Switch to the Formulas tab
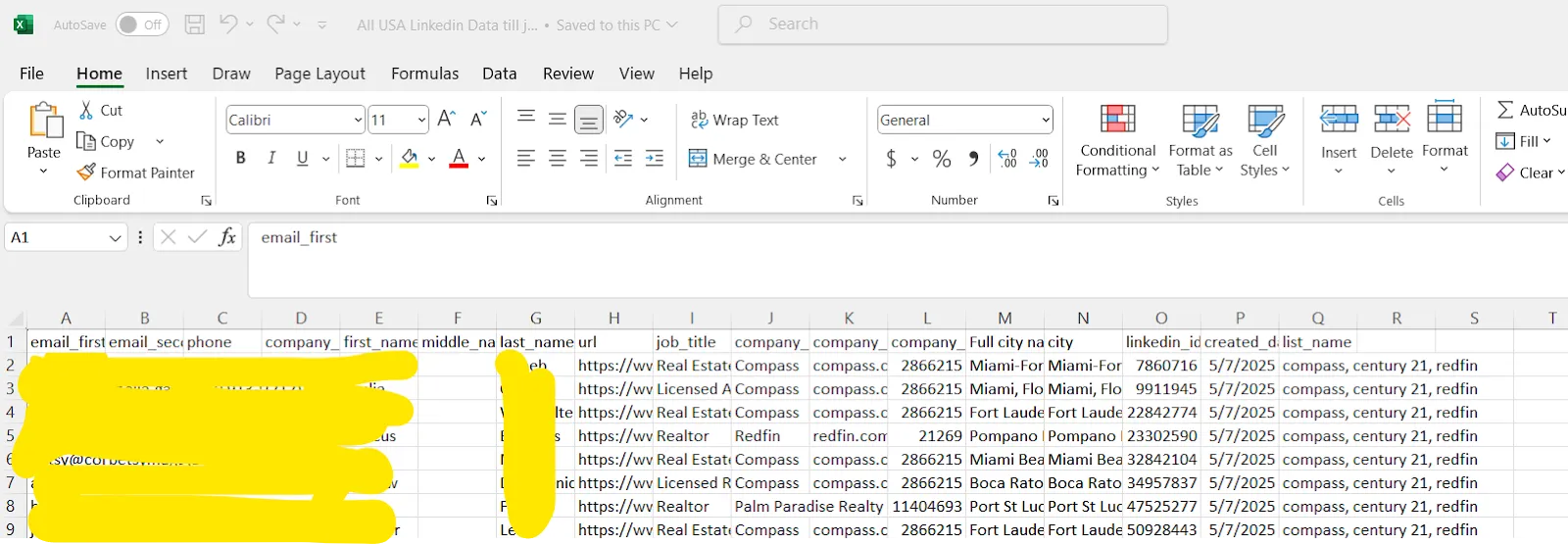The height and width of the screenshot is (545, 1568). tap(424, 74)
